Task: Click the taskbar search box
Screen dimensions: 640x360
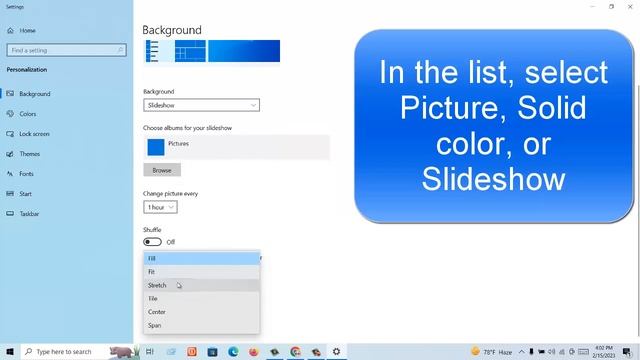Action: 80,351
